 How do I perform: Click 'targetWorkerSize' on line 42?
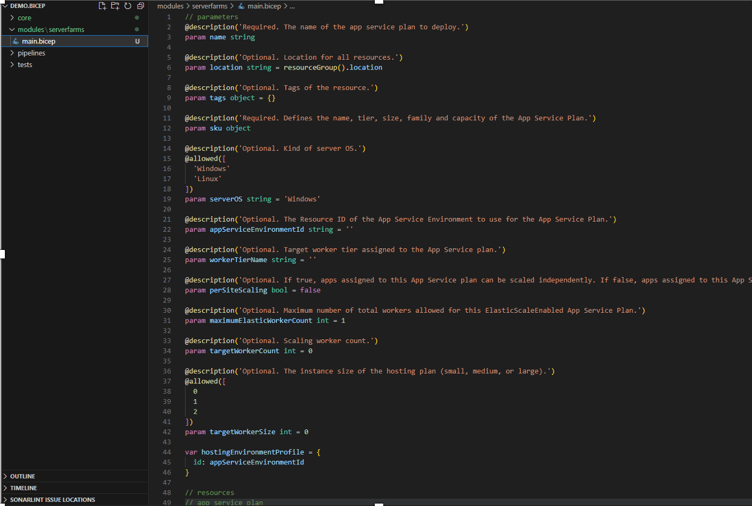[x=242, y=432]
